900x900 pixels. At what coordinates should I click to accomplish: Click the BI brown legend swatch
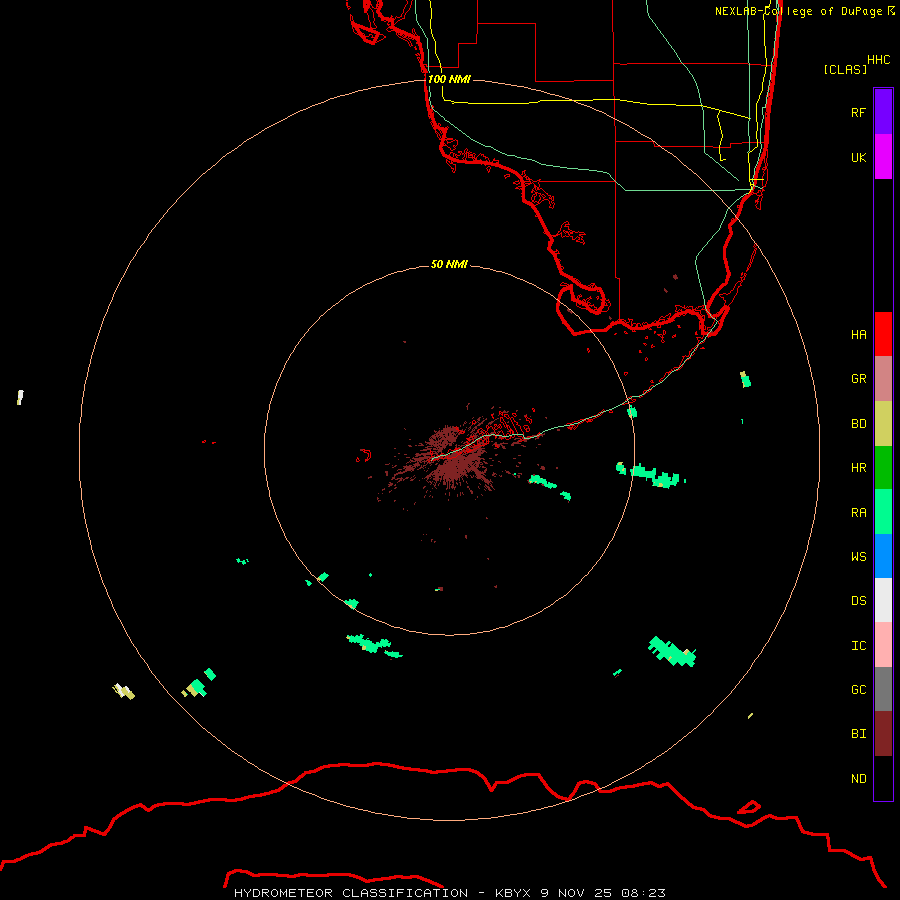(x=883, y=734)
